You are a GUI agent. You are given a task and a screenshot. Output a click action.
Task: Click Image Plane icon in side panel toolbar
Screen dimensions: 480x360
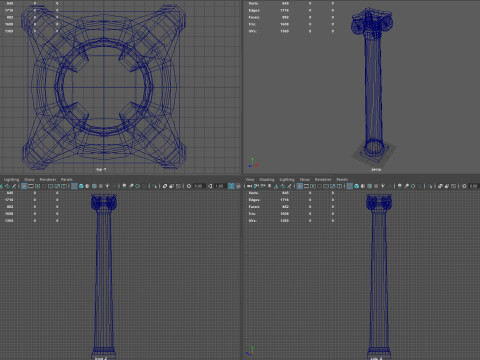pyautogui.click(x=276, y=186)
